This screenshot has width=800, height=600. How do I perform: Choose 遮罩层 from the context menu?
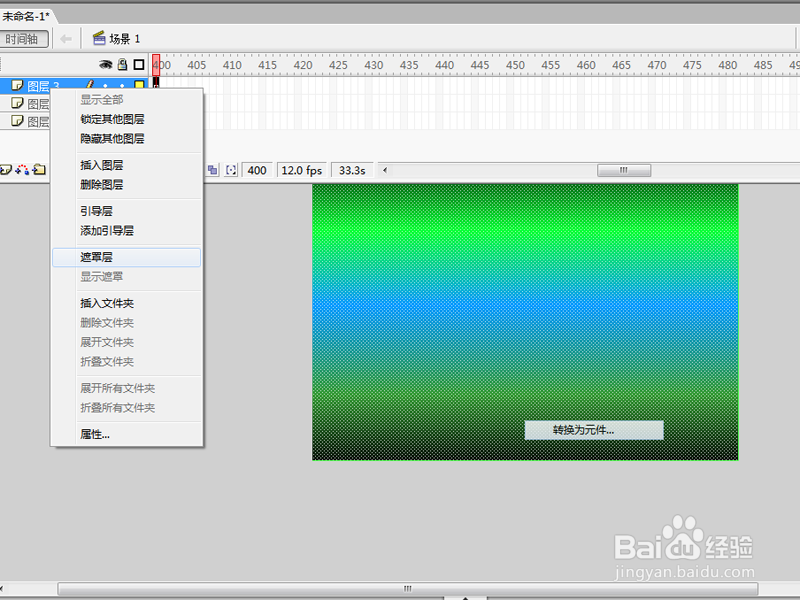[x=127, y=257]
